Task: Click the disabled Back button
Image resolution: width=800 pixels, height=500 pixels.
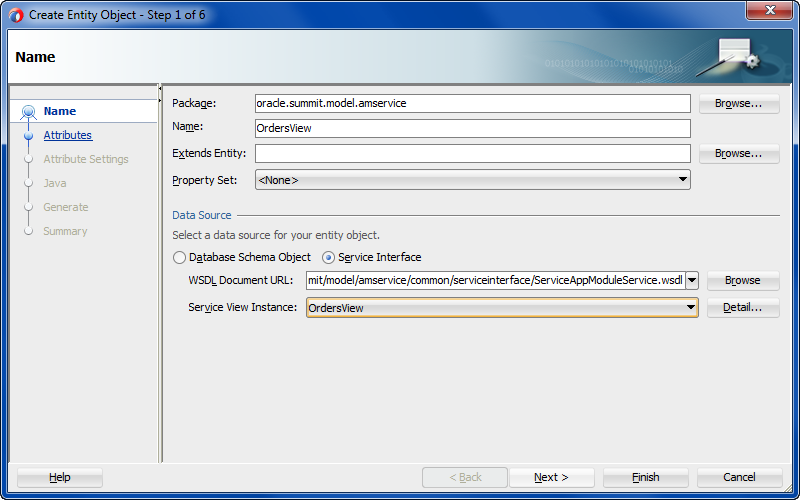Action: click(465, 477)
